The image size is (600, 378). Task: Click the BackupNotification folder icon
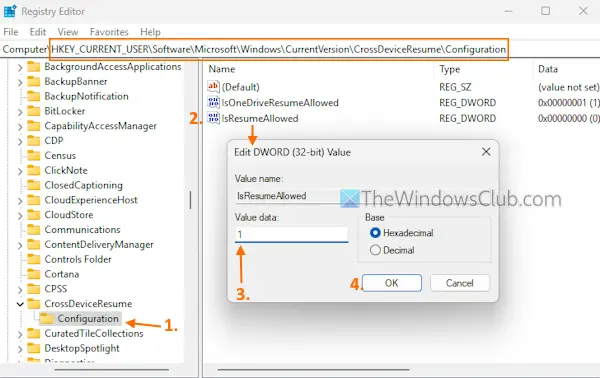(x=34, y=96)
